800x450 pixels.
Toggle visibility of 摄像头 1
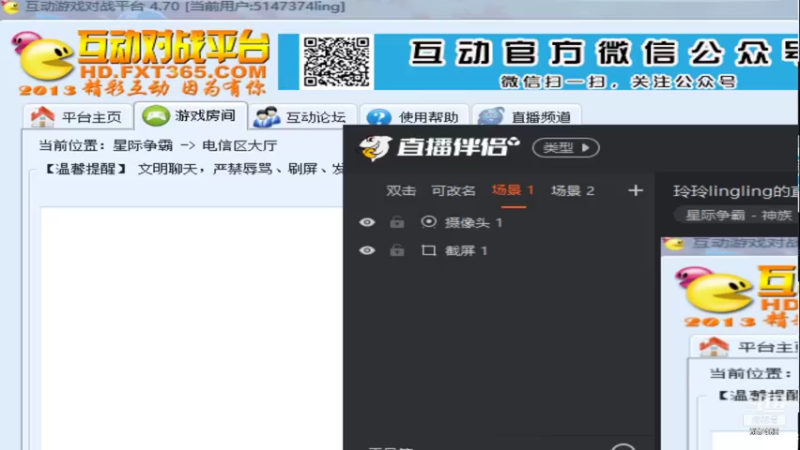pyautogui.click(x=367, y=222)
